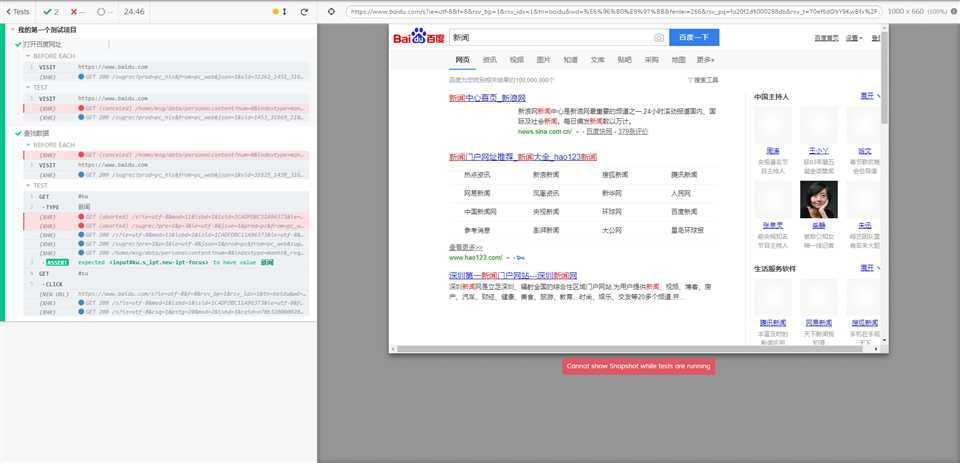
Task: Click the camera image-search icon
Action: point(659,37)
